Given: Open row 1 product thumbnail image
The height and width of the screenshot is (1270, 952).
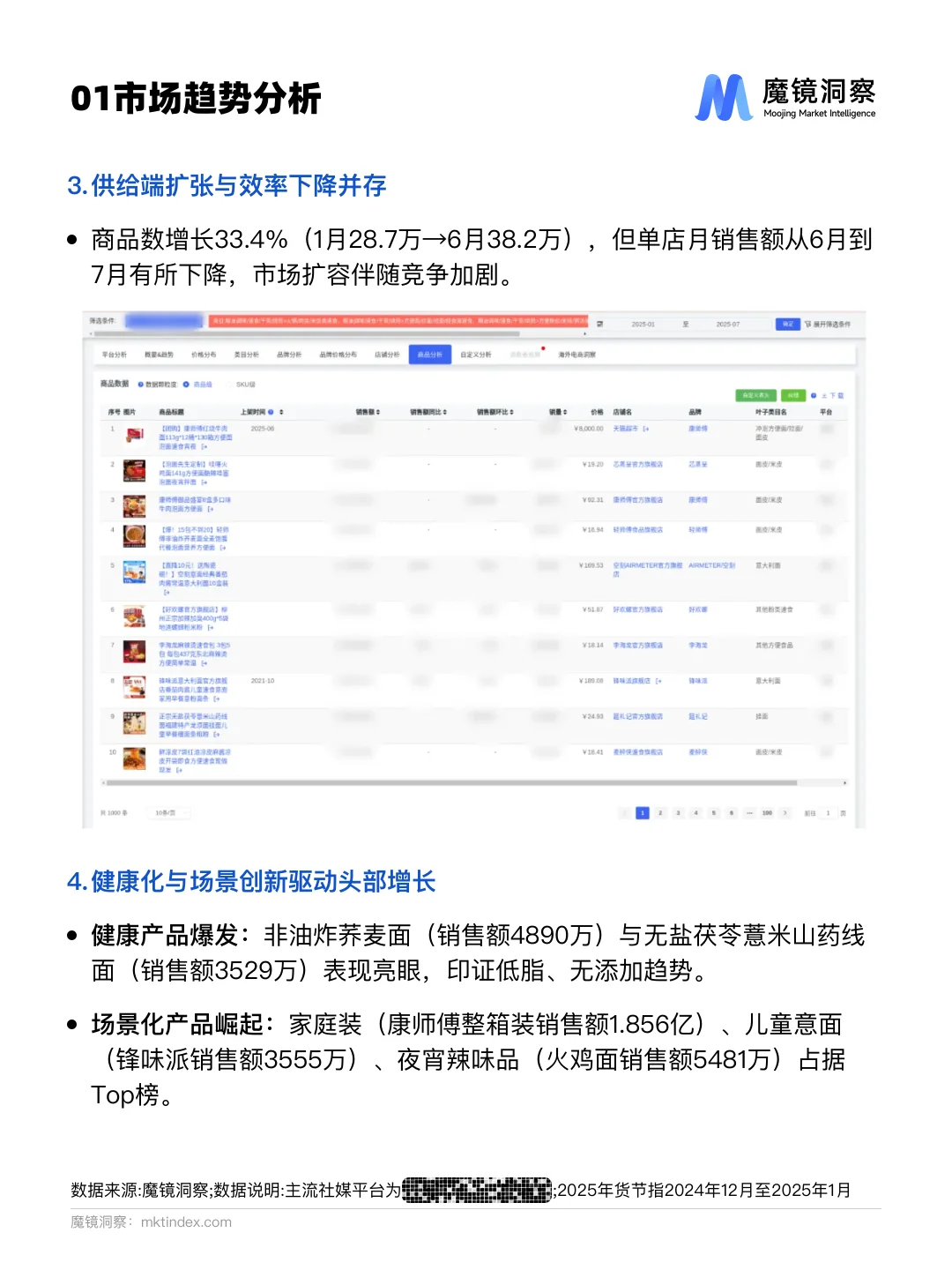Looking at the screenshot, I should point(134,435).
